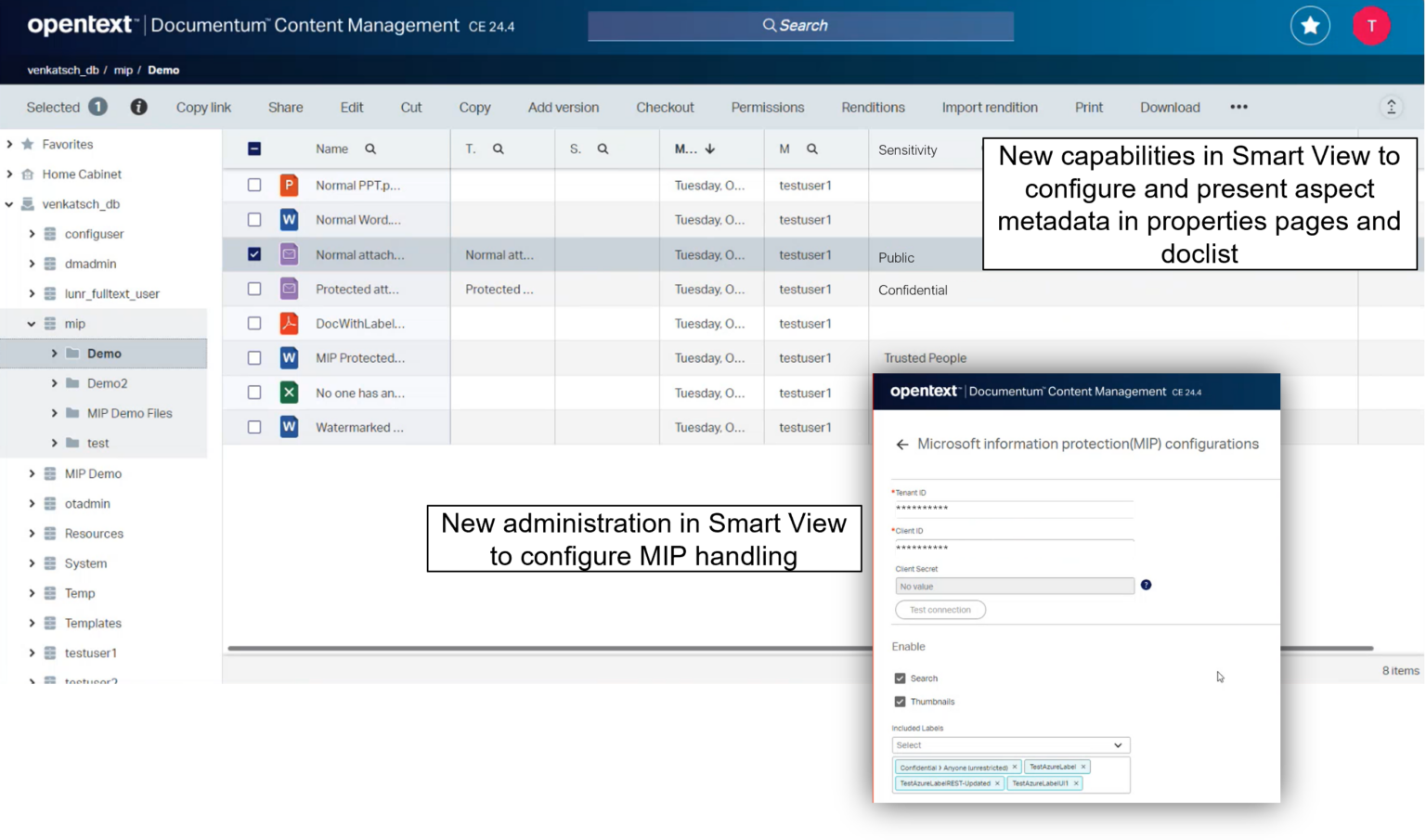Viewport: 1426px width, 840px height.
Task: Uncheck the Thumbnails checkbox in MIP settings
Action: [900, 702]
